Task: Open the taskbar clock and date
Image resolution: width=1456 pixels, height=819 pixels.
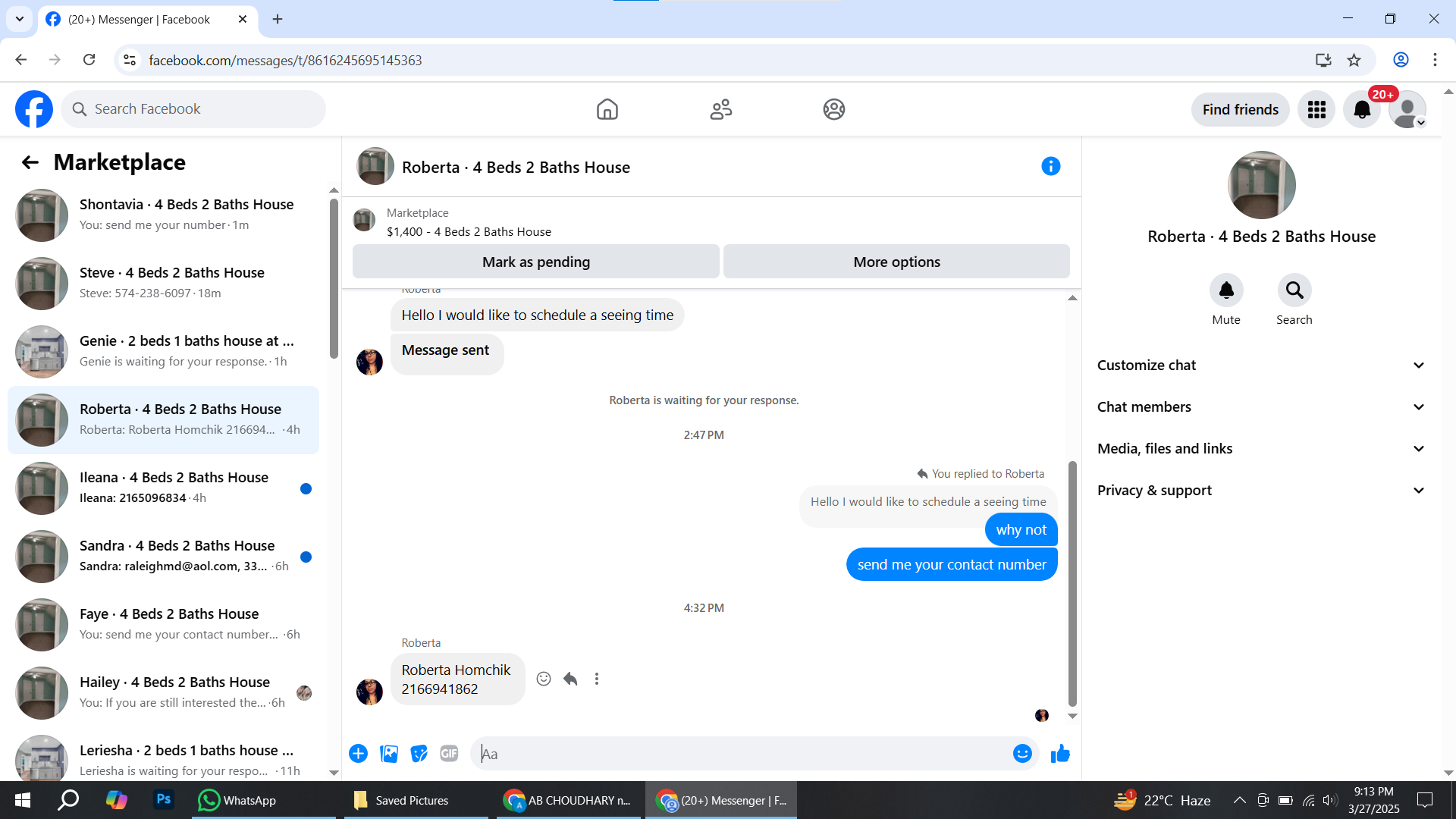Action: 1373,800
